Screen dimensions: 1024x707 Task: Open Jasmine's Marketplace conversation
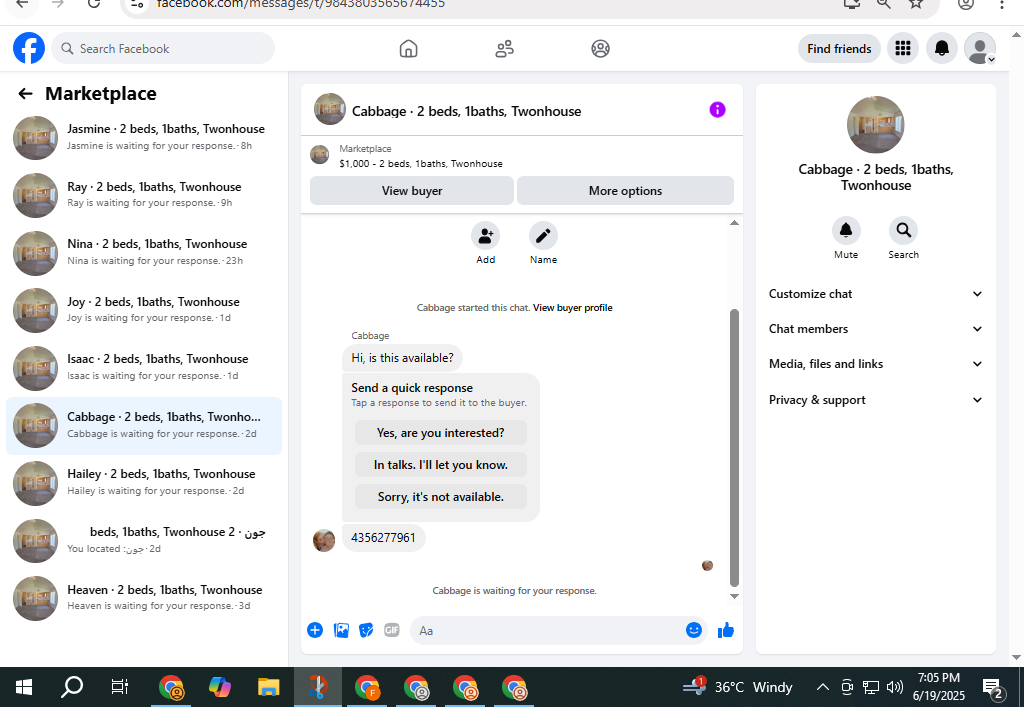click(x=144, y=137)
